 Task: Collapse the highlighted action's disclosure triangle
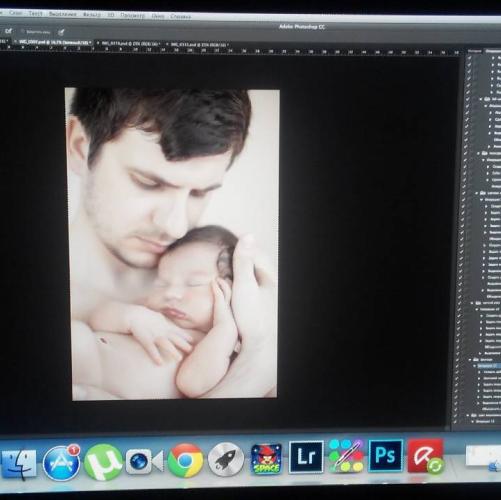pos(474,366)
